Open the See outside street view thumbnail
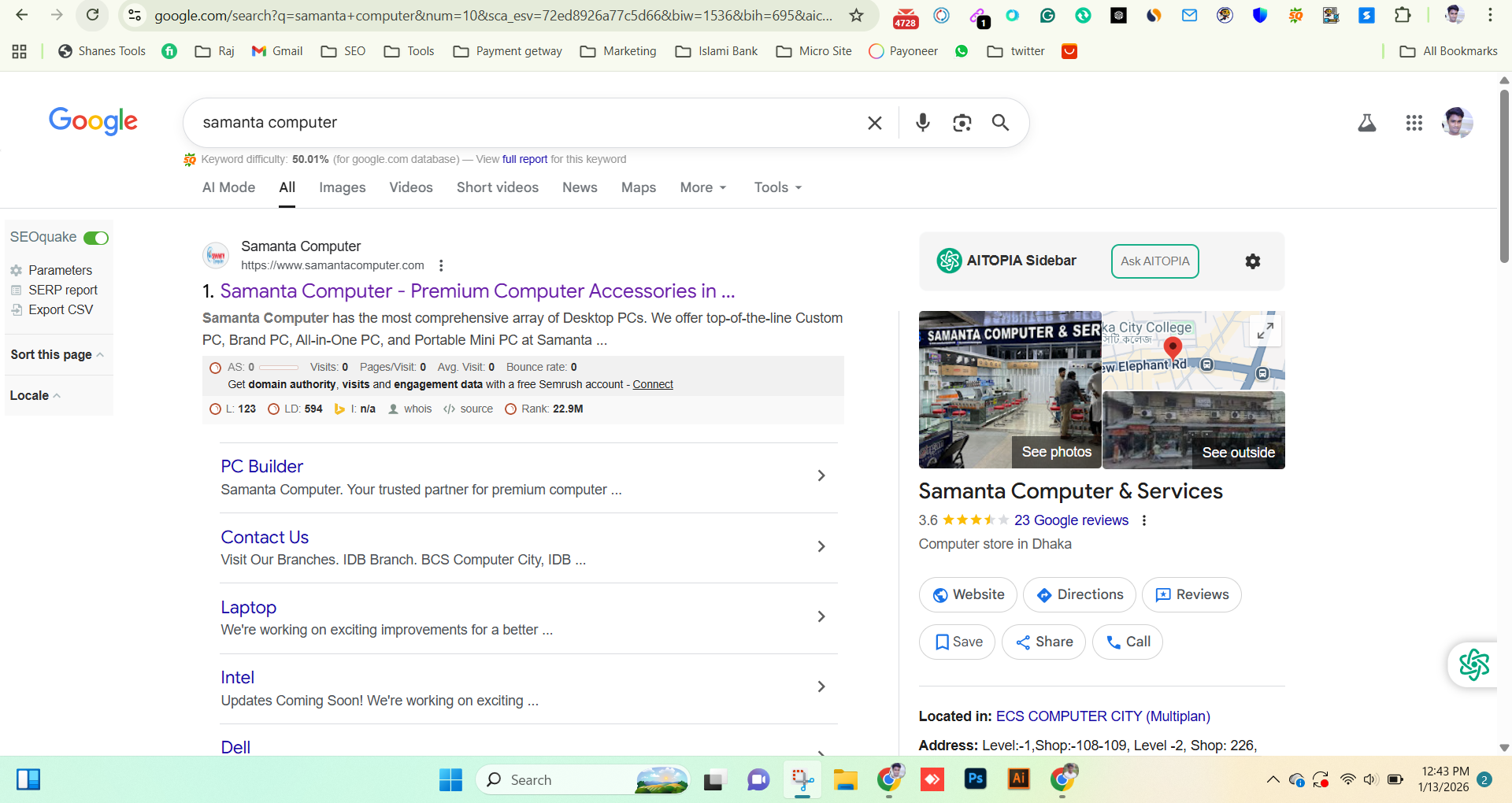 (x=1194, y=430)
